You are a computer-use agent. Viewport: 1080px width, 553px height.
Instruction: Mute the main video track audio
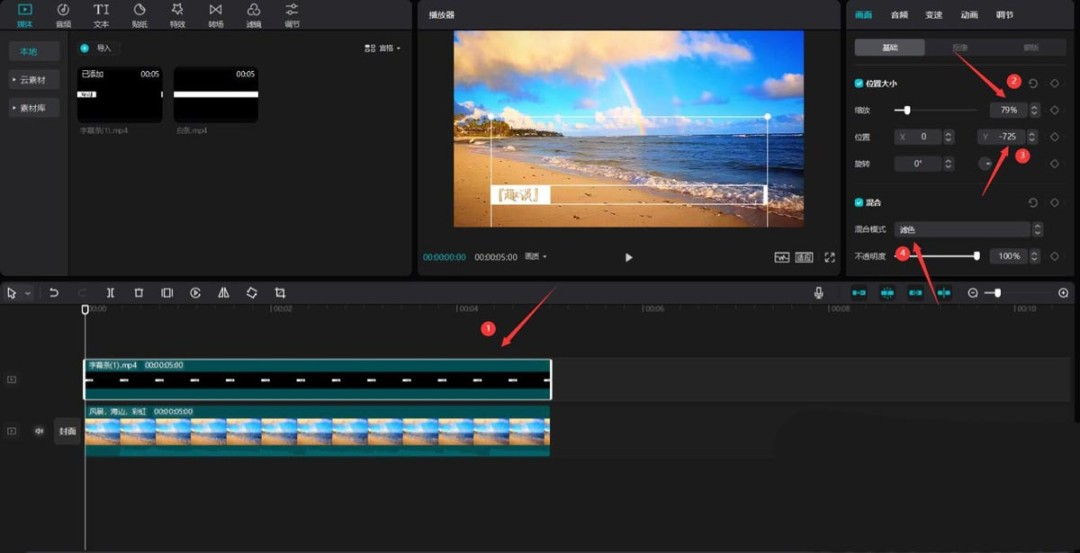point(39,431)
